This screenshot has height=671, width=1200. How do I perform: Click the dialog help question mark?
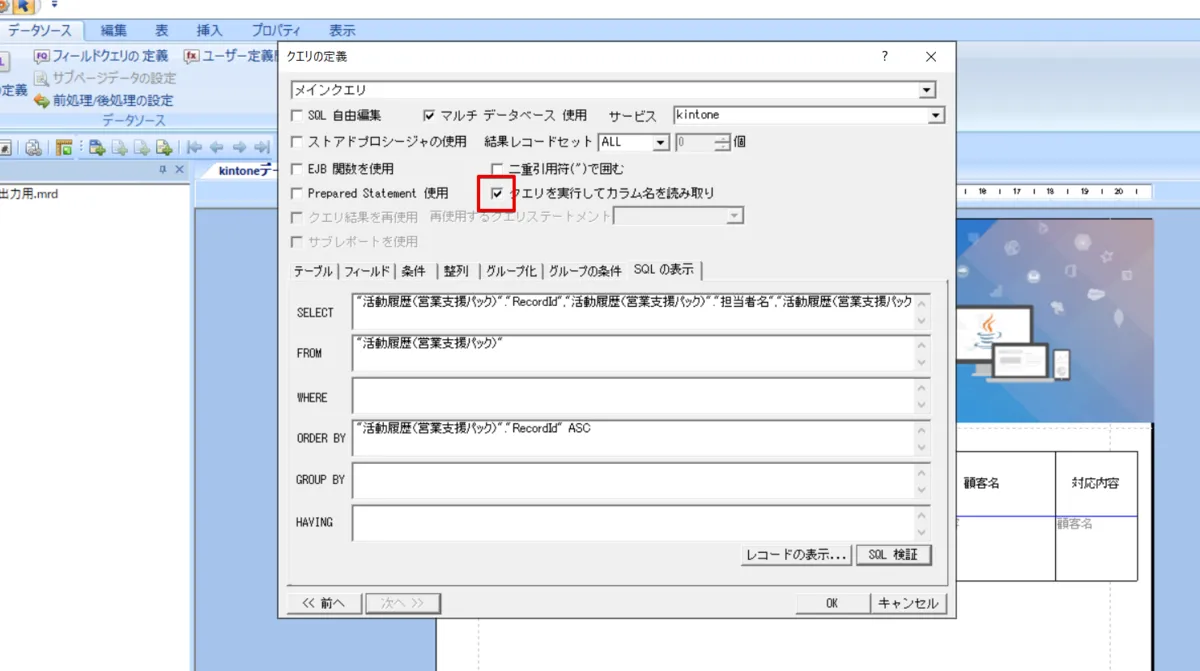(884, 57)
